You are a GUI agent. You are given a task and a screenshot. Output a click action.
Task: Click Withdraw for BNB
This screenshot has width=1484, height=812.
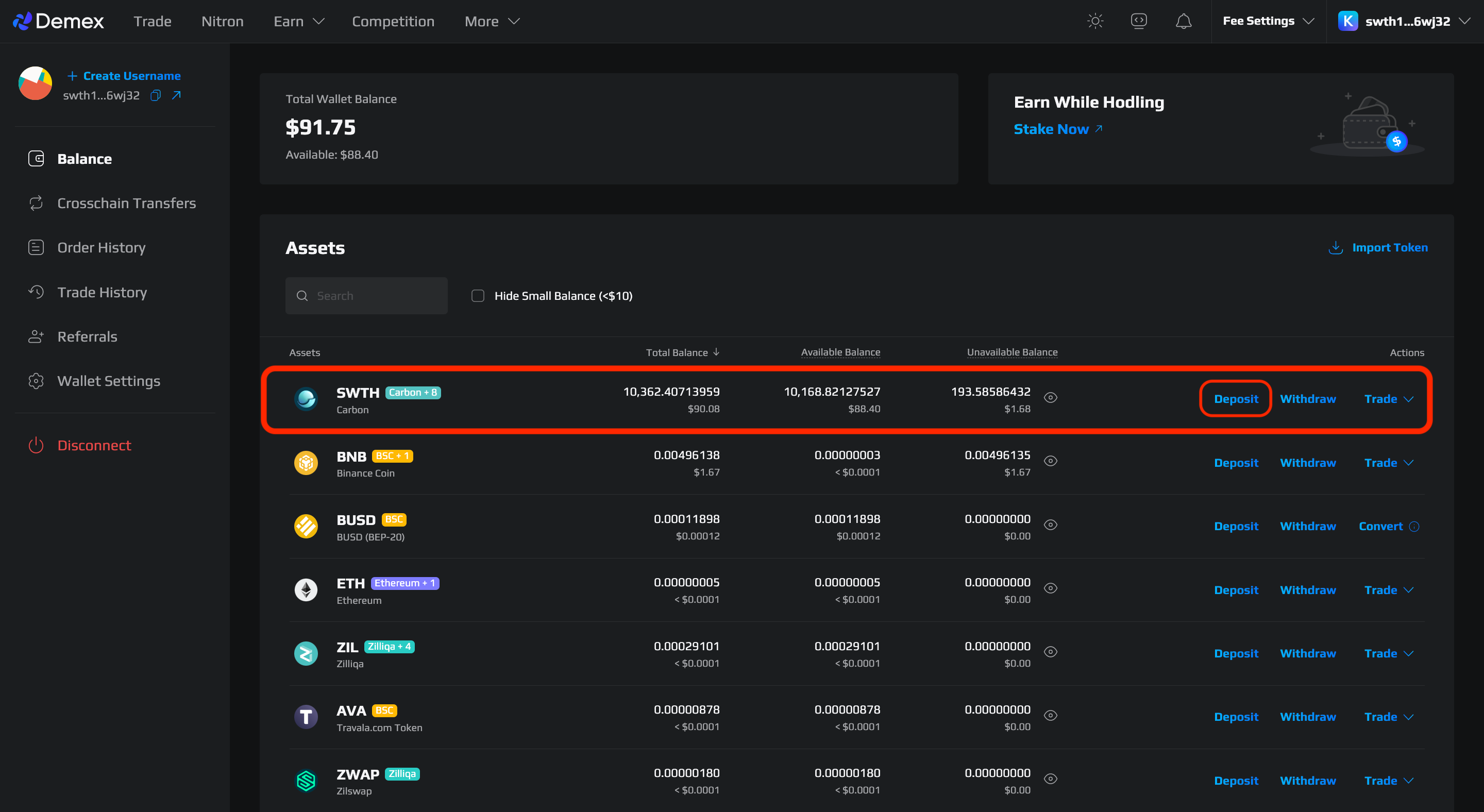(x=1308, y=463)
